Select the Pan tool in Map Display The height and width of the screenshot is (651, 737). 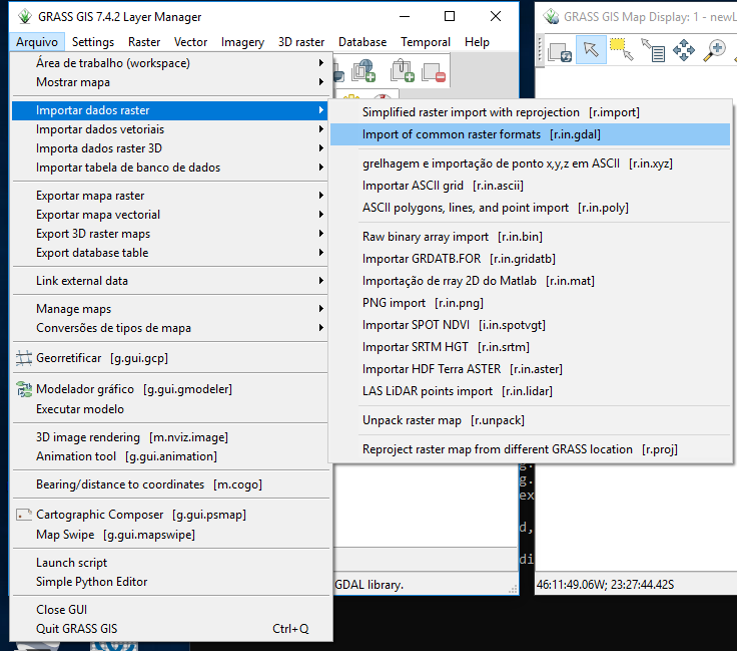(684, 49)
